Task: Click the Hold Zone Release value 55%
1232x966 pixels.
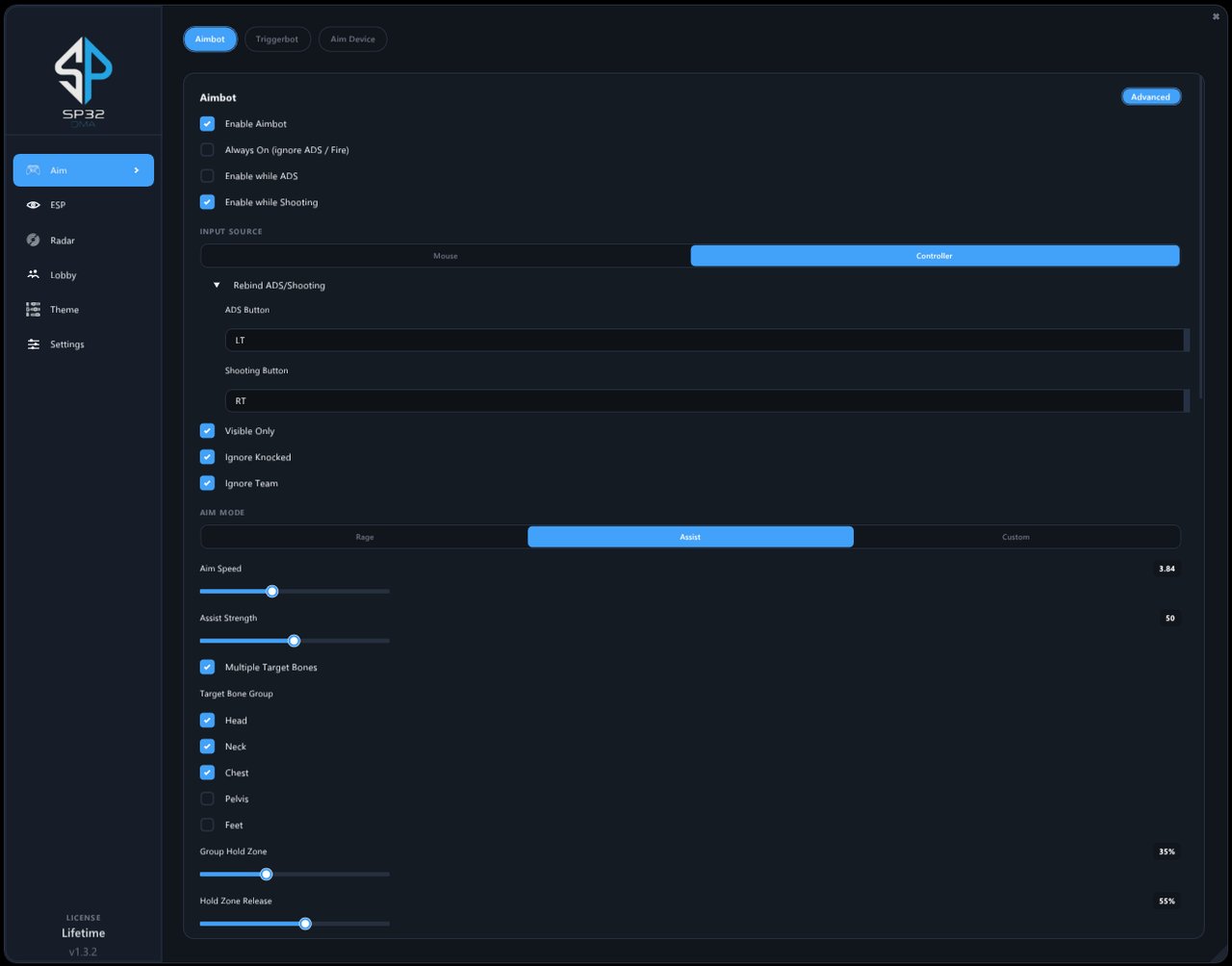Action: [x=1167, y=902]
